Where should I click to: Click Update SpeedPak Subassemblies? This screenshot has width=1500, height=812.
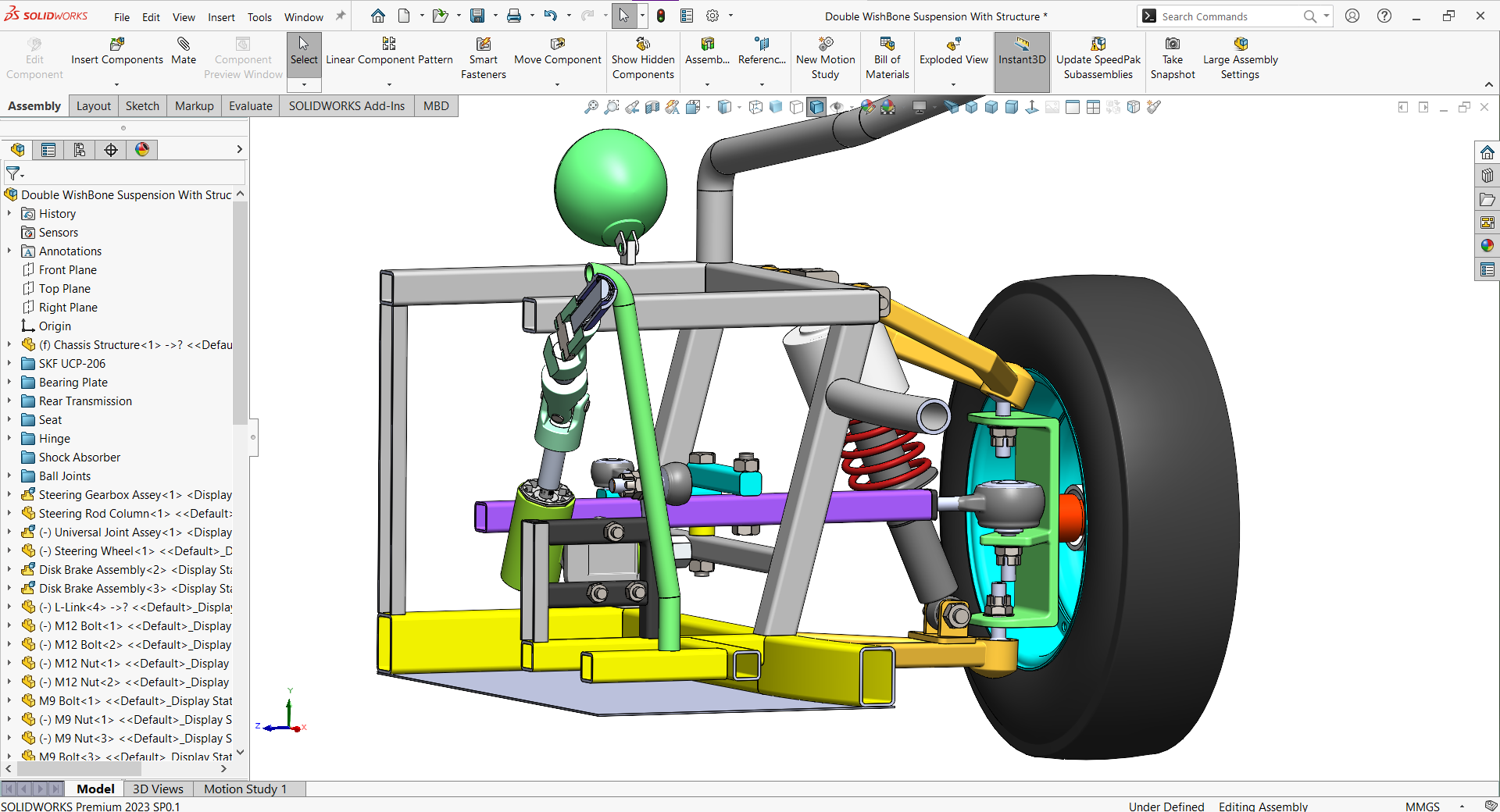pyautogui.click(x=1098, y=59)
